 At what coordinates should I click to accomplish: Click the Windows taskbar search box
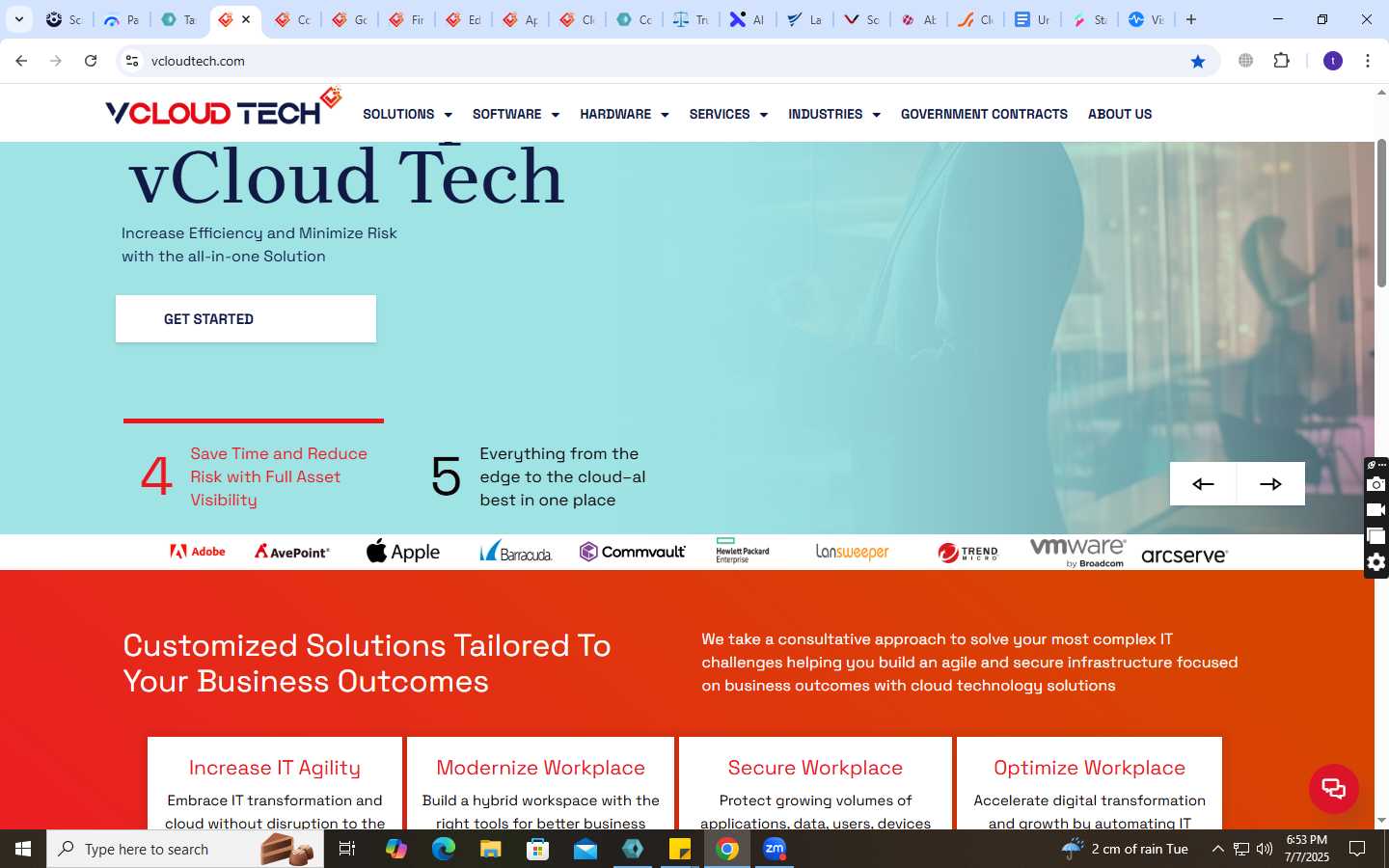point(185,849)
